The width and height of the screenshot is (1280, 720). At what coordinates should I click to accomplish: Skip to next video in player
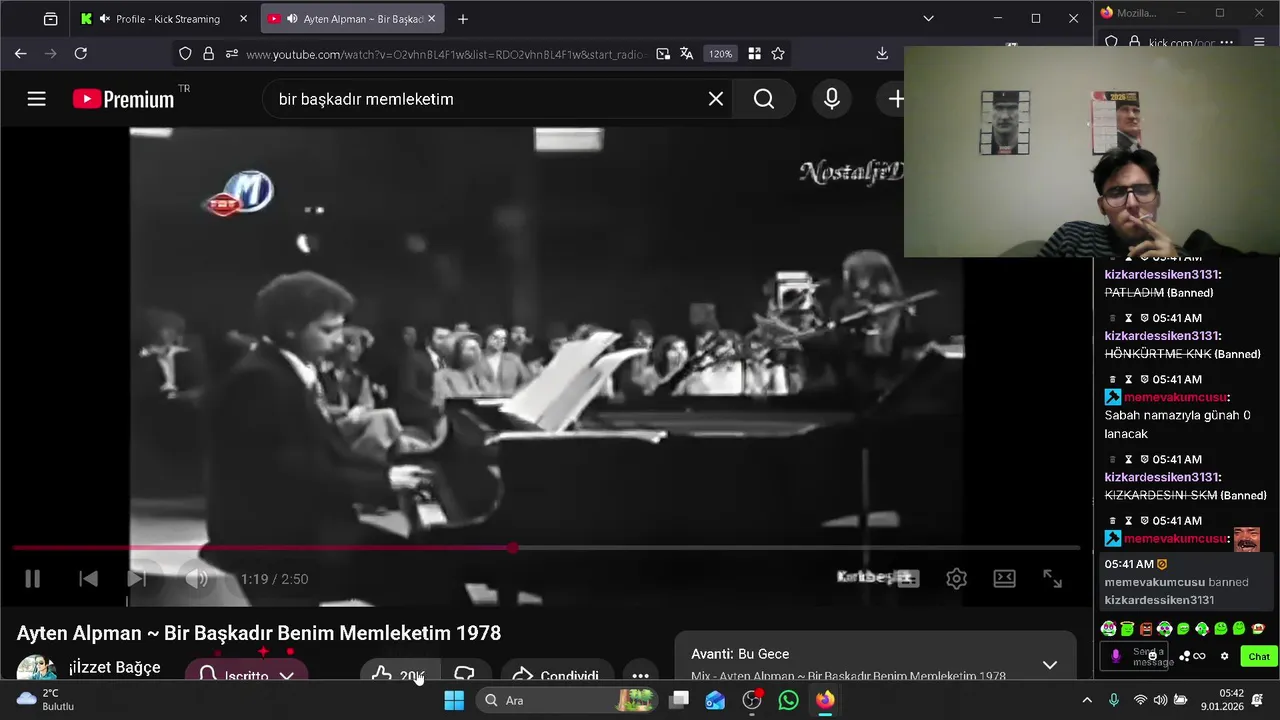[137, 579]
